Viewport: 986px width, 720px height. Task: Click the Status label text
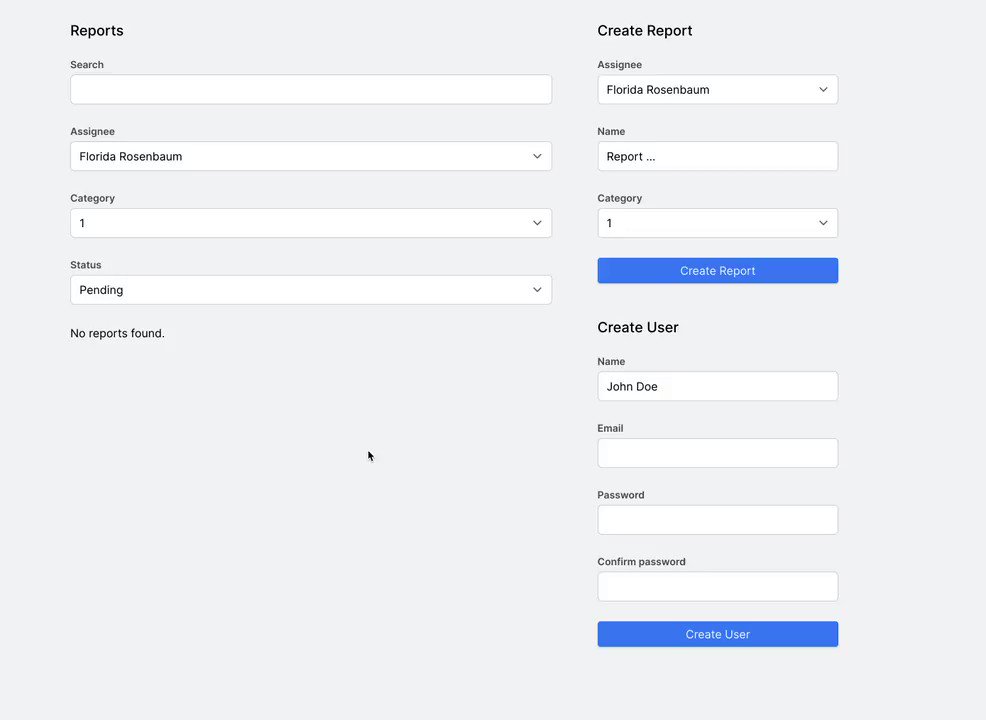click(85, 265)
